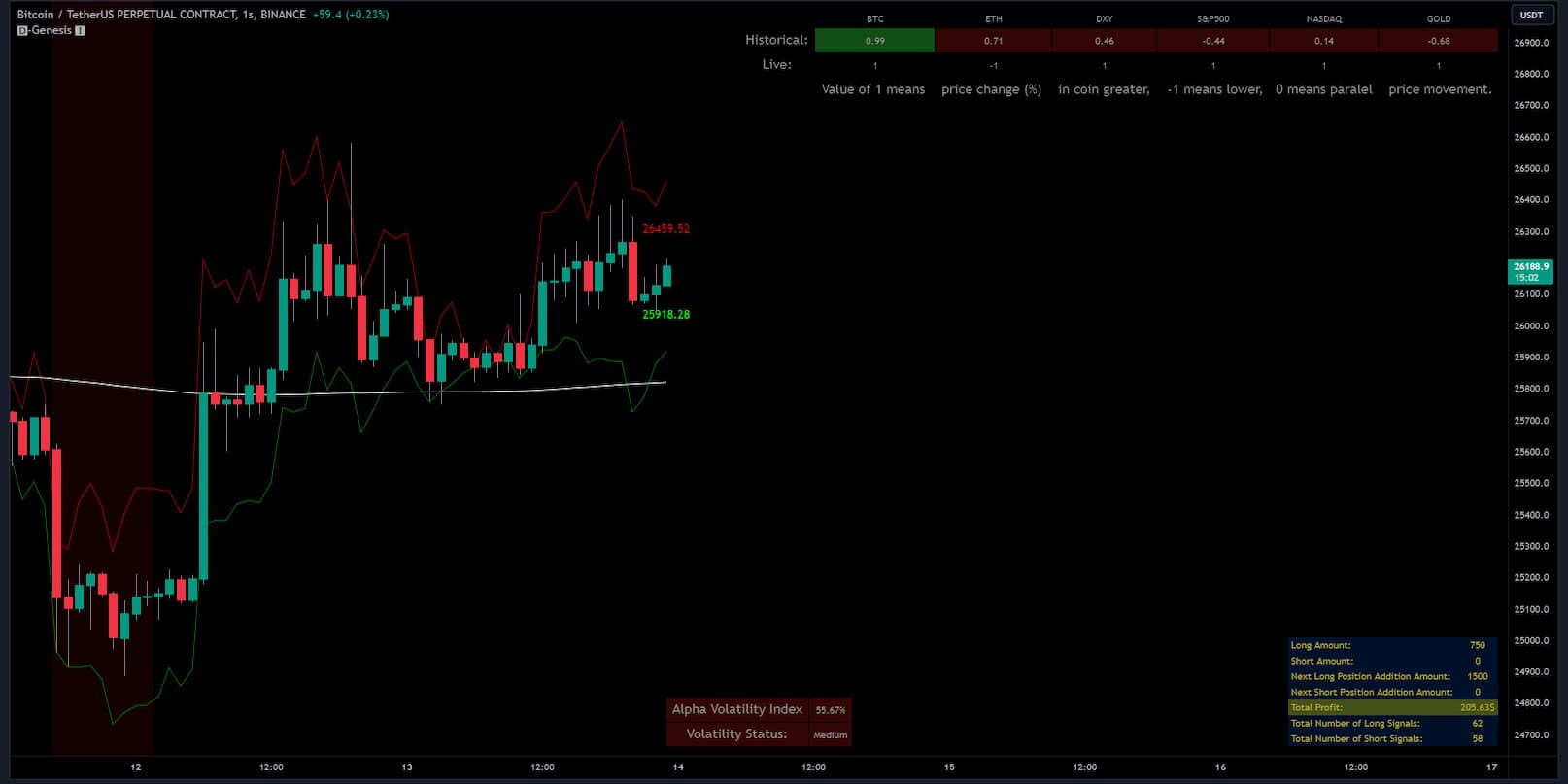
Task: Click the 26000.0 price axis label
Action: point(1531,326)
